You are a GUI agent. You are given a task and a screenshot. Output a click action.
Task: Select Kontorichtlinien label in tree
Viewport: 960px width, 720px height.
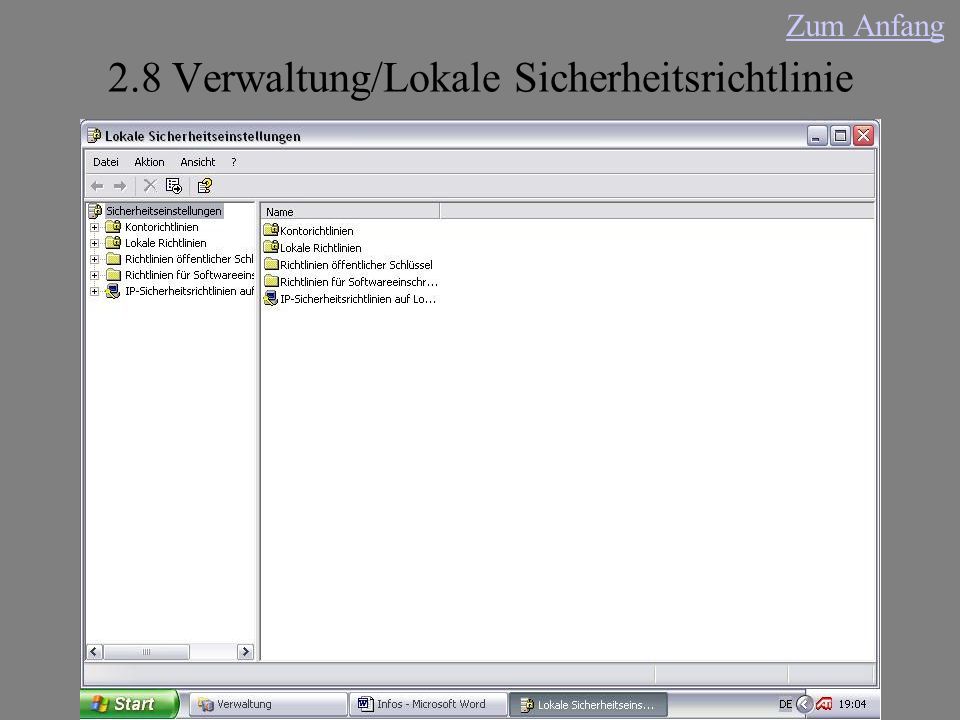[162, 227]
